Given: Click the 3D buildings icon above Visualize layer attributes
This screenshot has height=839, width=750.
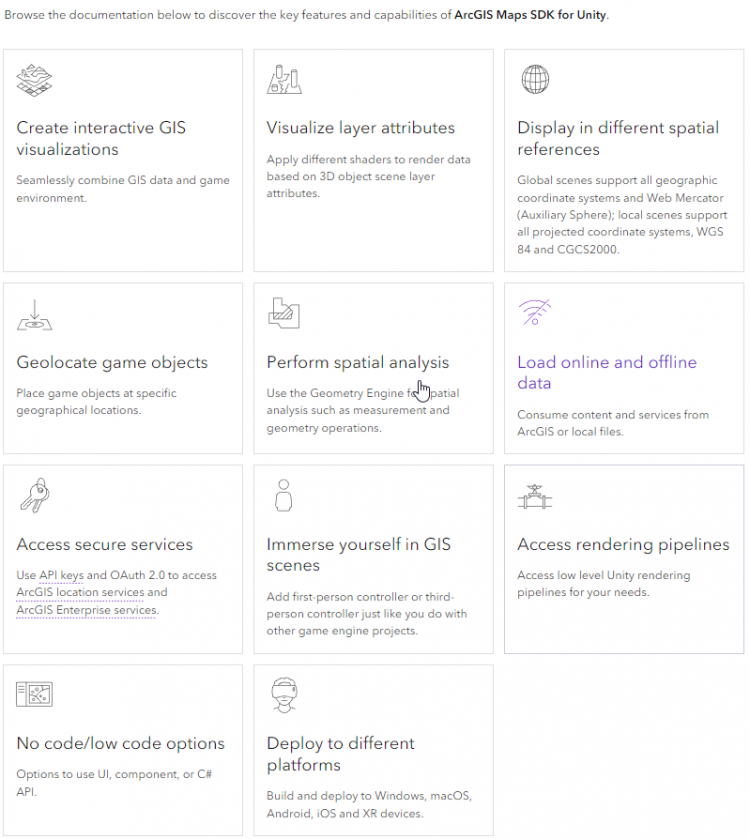Looking at the screenshot, I should [x=284, y=79].
